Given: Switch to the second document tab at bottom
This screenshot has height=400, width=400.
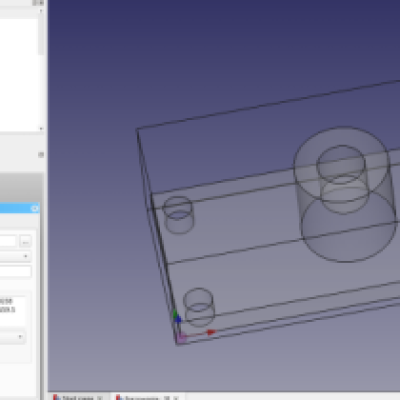Looking at the screenshot, I should pos(148,397).
